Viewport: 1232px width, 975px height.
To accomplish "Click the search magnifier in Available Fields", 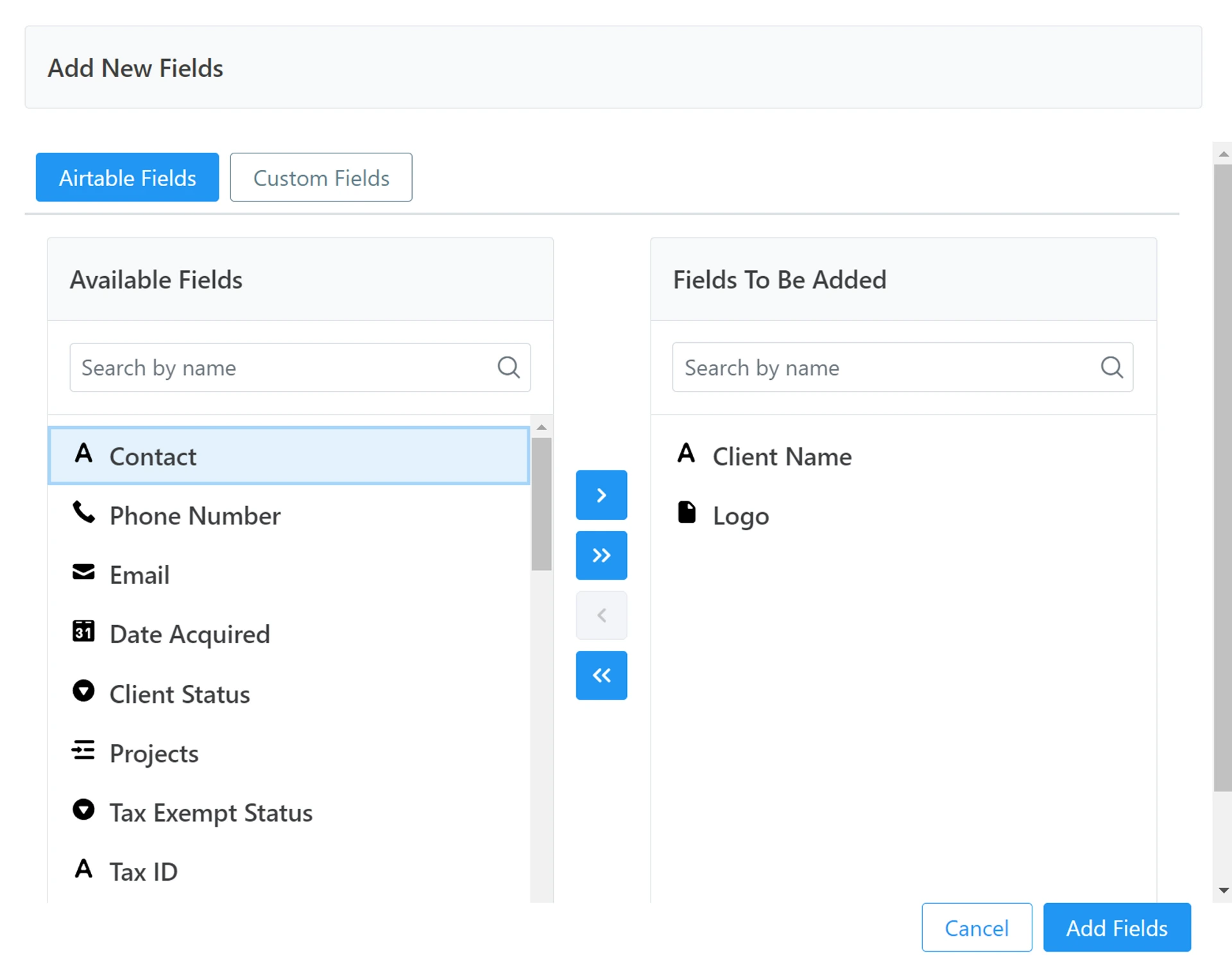I will (x=508, y=367).
